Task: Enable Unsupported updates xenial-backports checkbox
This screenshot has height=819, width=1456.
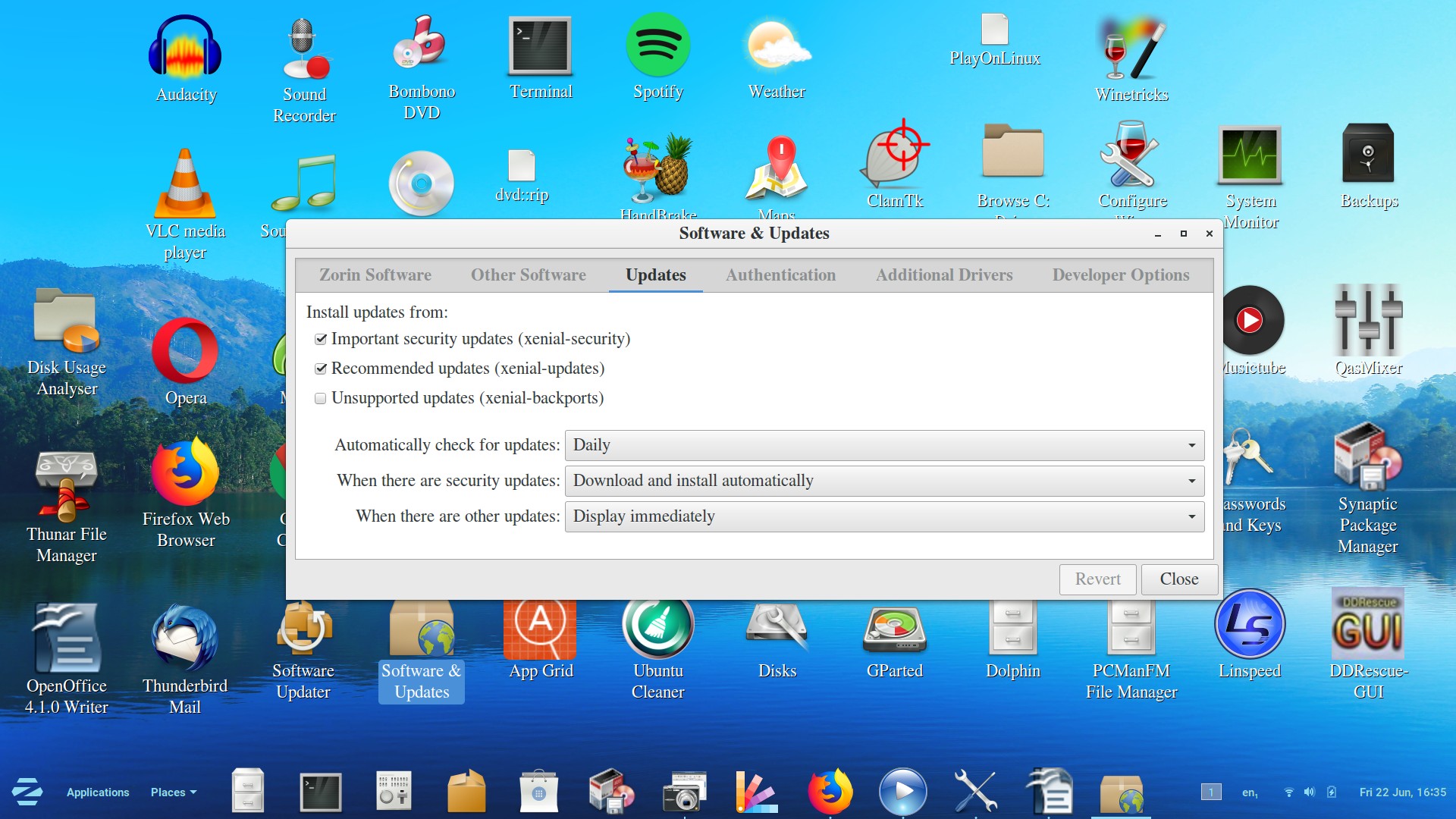Action: tap(321, 397)
